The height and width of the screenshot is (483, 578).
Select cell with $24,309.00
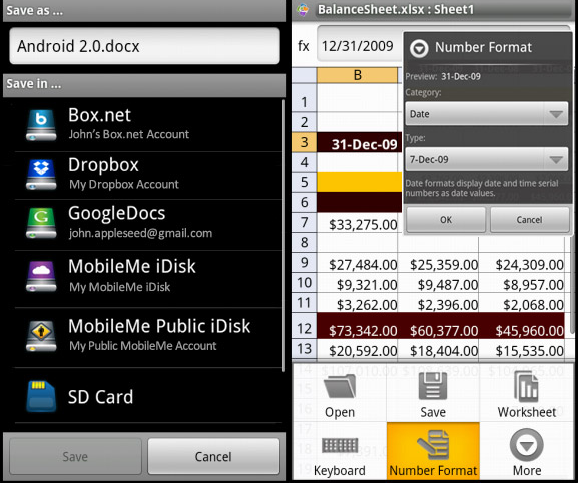pyautogui.click(x=522, y=264)
